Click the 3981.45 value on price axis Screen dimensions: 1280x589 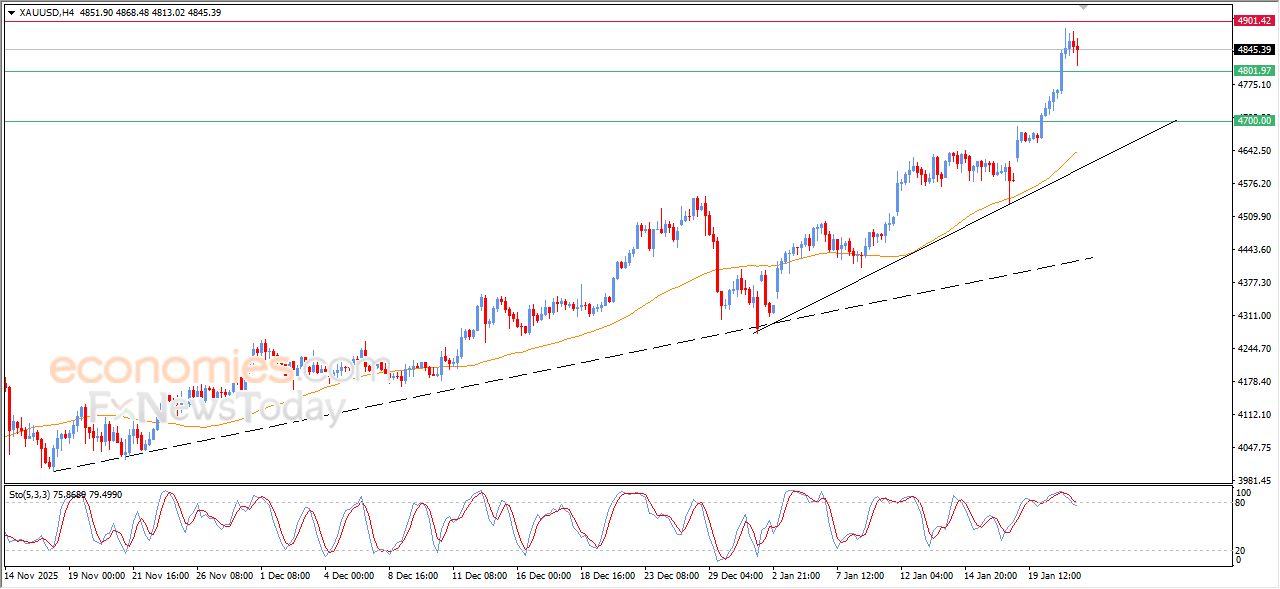1253,480
